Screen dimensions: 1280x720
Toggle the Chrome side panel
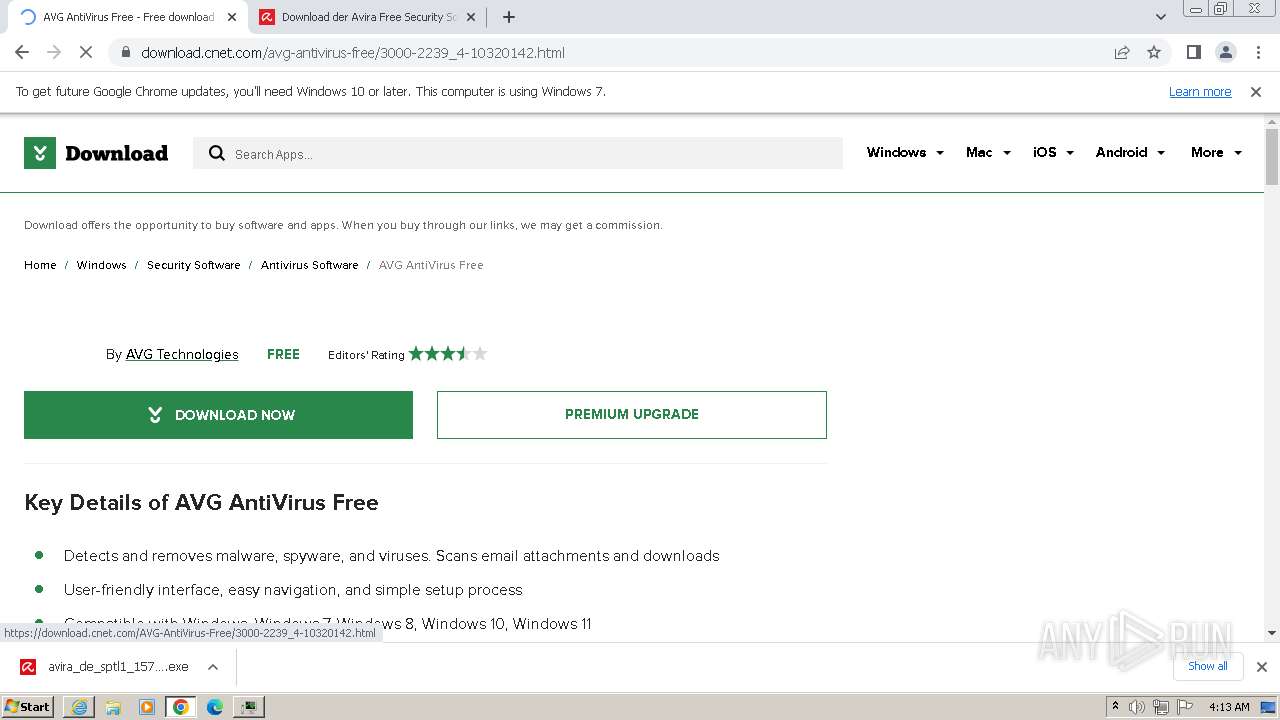pos(1194,52)
